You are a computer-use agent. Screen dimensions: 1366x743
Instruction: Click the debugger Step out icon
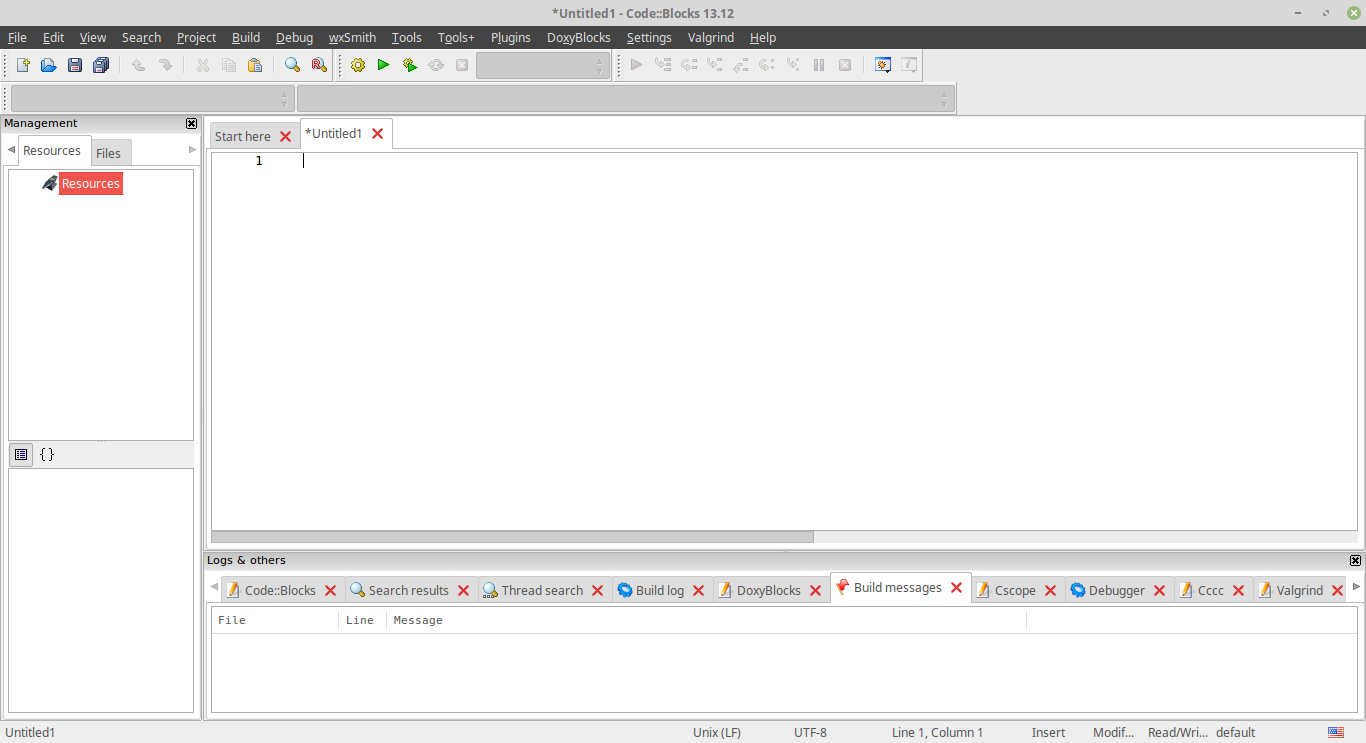tap(741, 65)
